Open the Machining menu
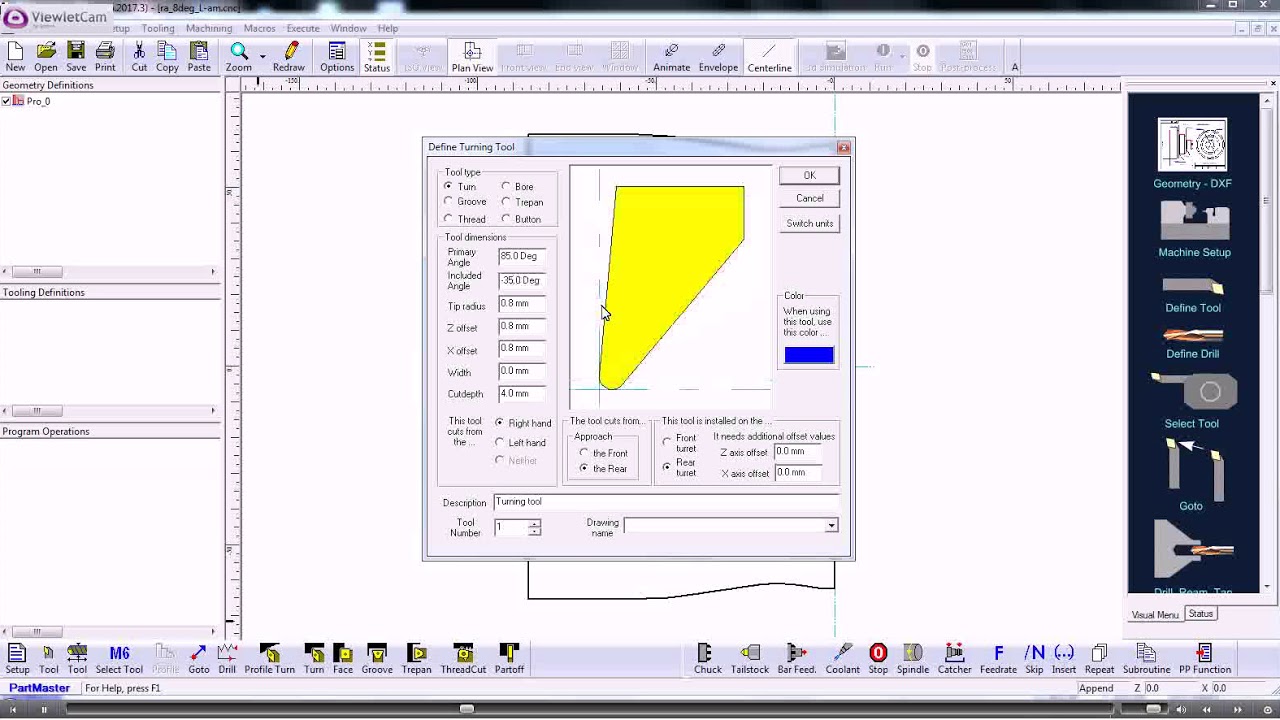1280x720 pixels. click(209, 28)
